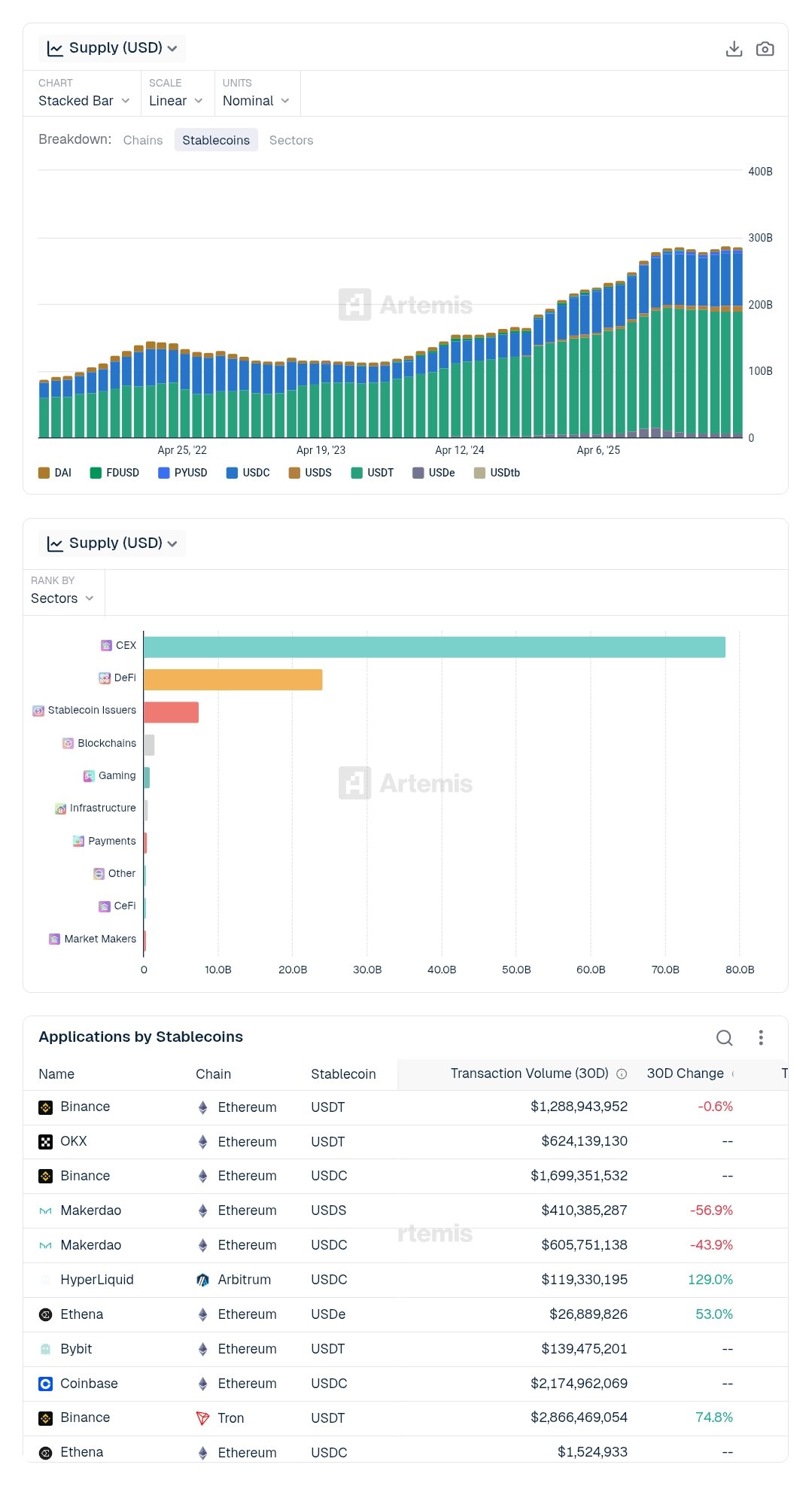The width and height of the screenshot is (812, 1492).
Task: Switch breakdown to Chains
Action: (x=143, y=140)
